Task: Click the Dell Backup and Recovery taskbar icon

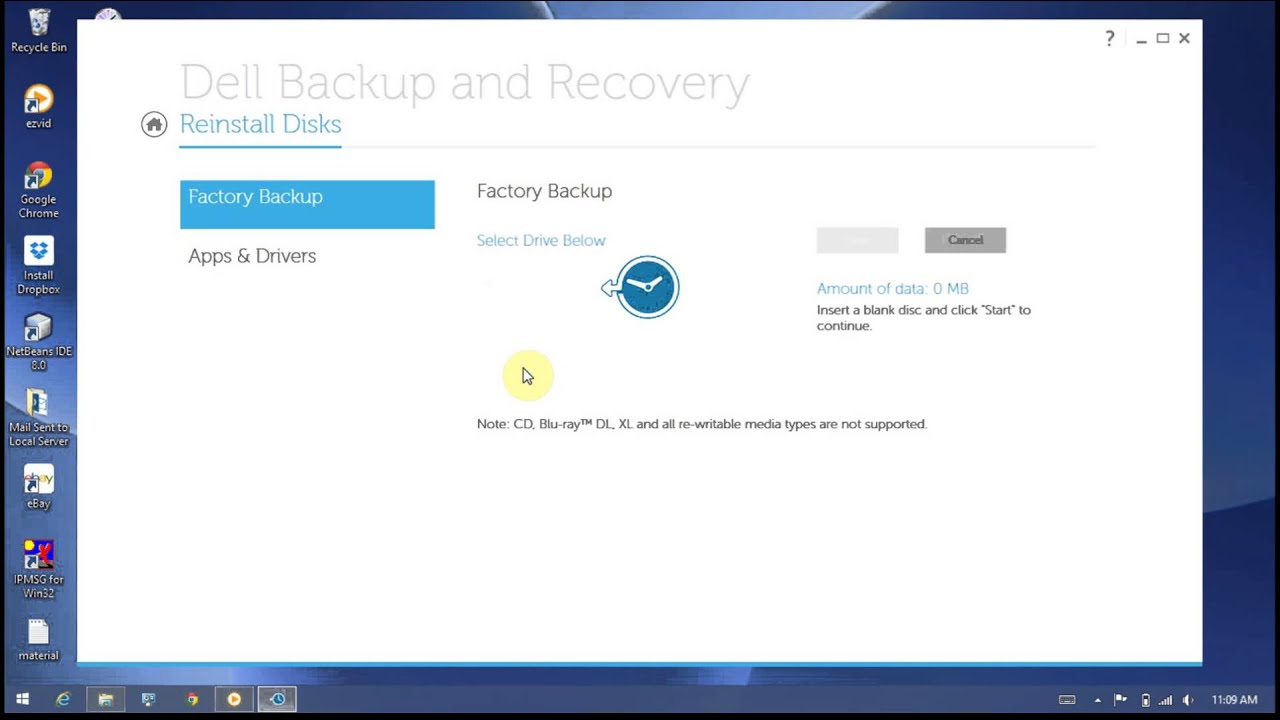Action: [x=277, y=699]
